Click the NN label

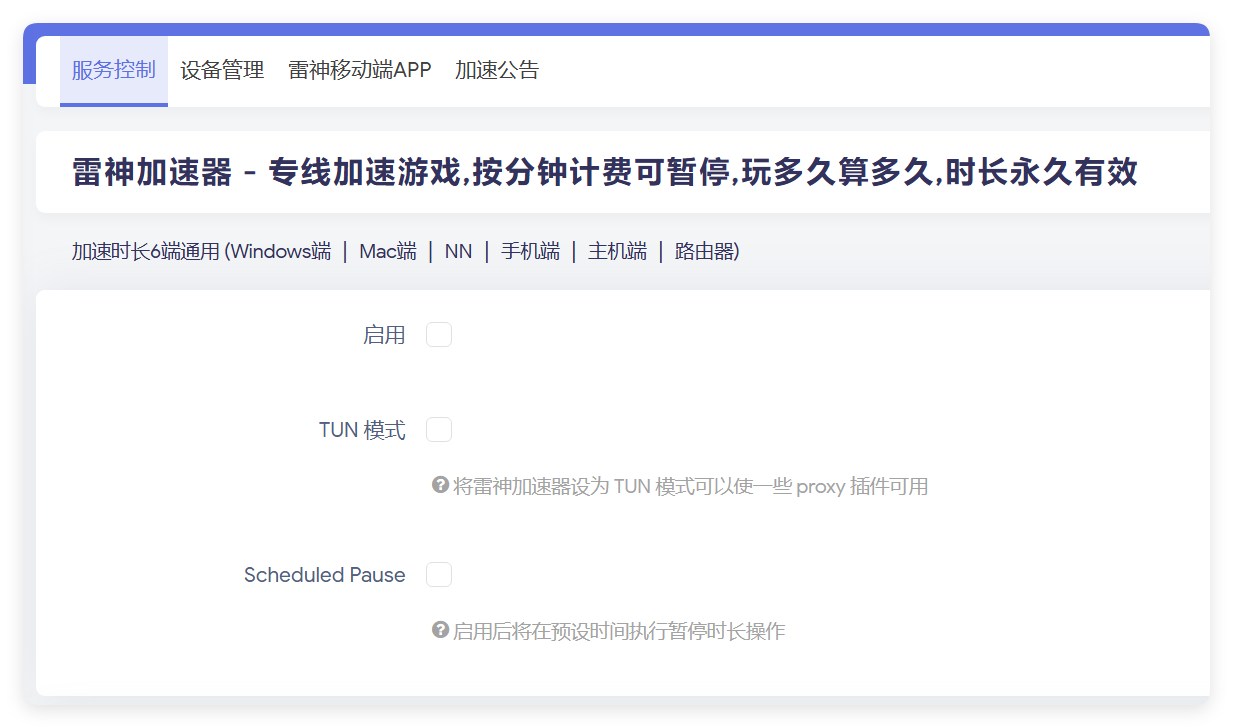pyautogui.click(x=458, y=252)
